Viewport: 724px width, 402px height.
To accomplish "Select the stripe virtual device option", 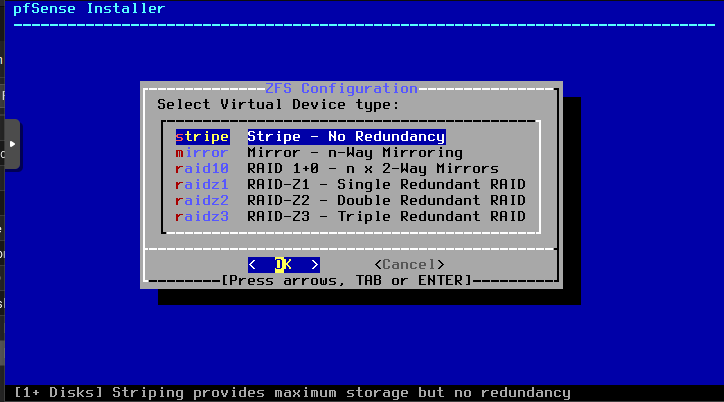I will click(310, 137).
